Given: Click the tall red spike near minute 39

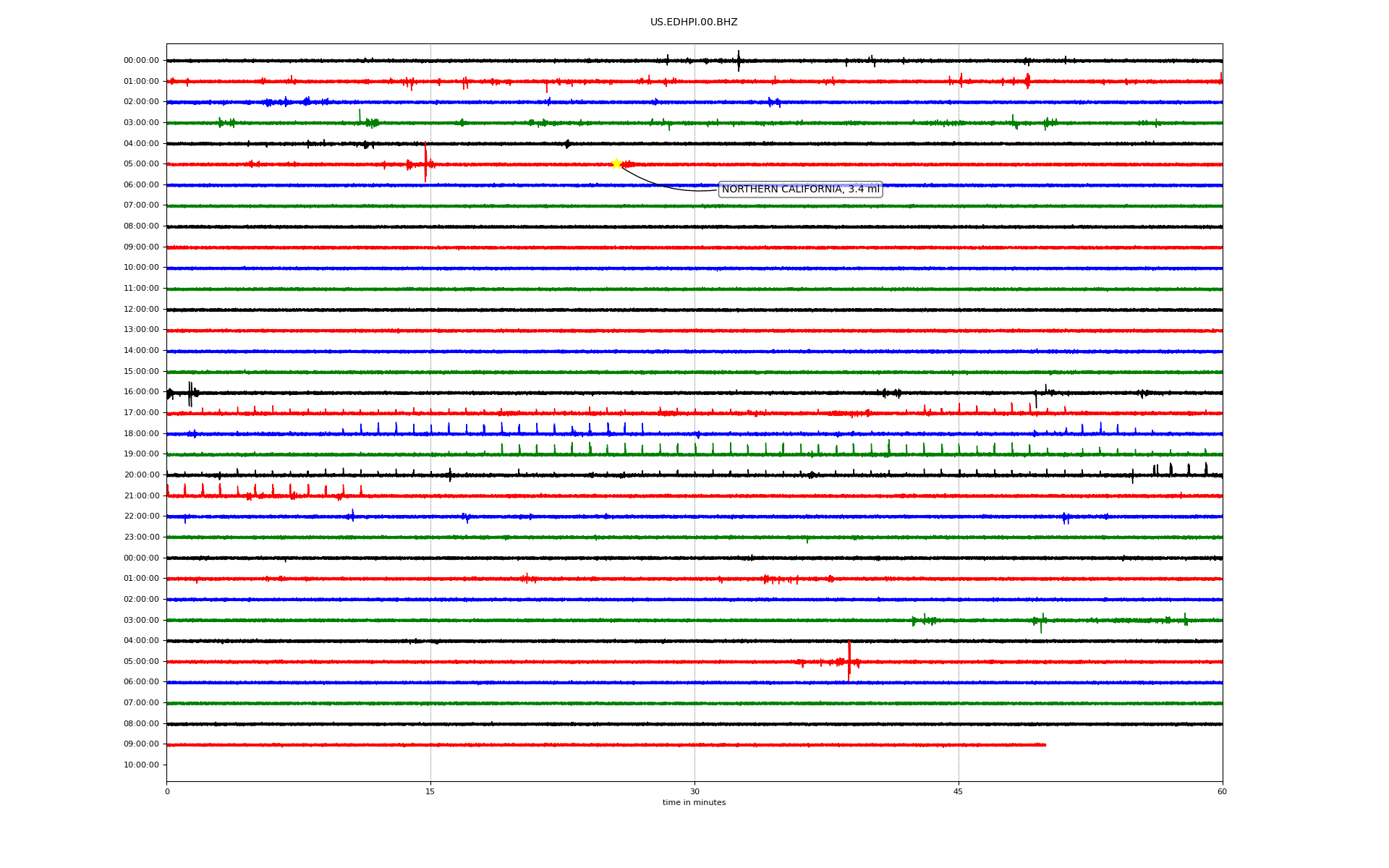Looking at the screenshot, I should tap(849, 660).
